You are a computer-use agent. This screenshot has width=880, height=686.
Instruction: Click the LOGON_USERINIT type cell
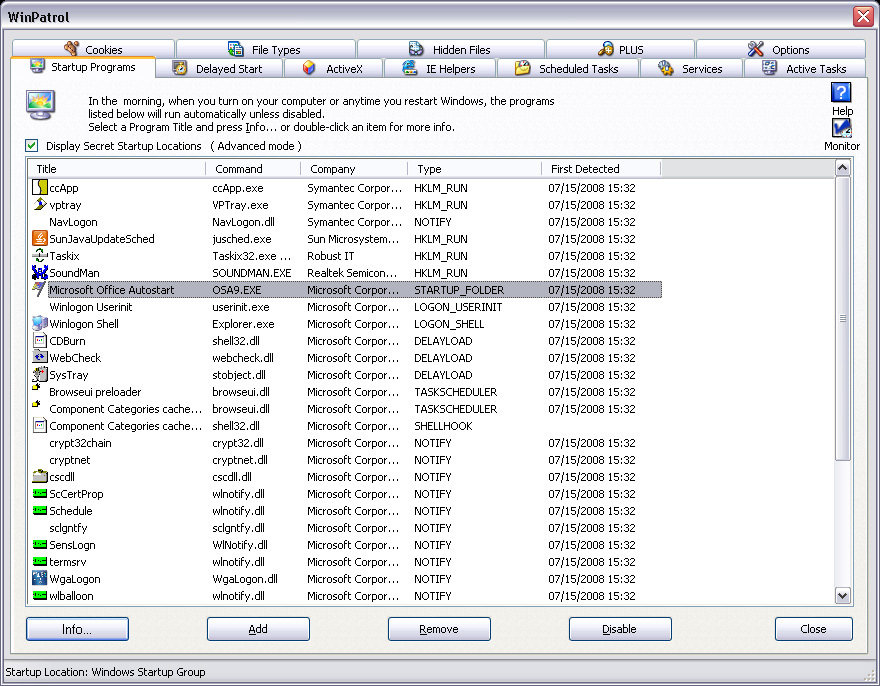coord(458,307)
